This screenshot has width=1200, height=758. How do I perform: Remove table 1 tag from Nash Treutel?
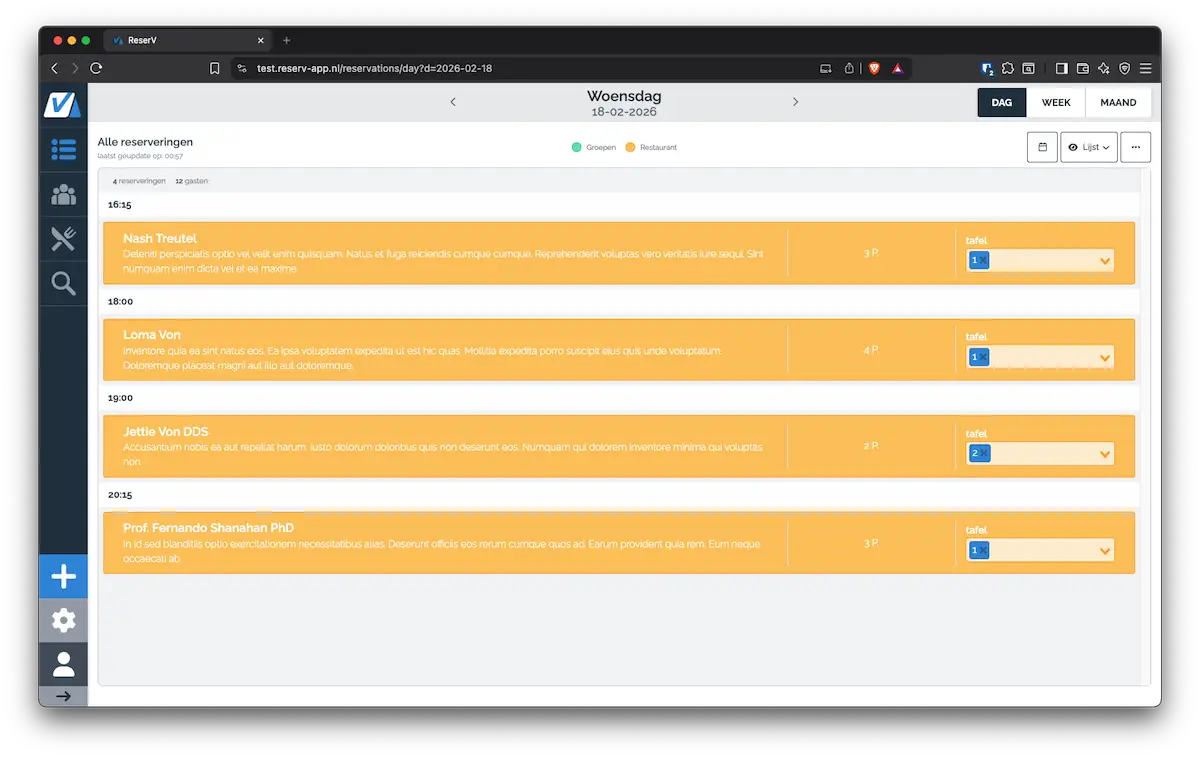pos(983,260)
